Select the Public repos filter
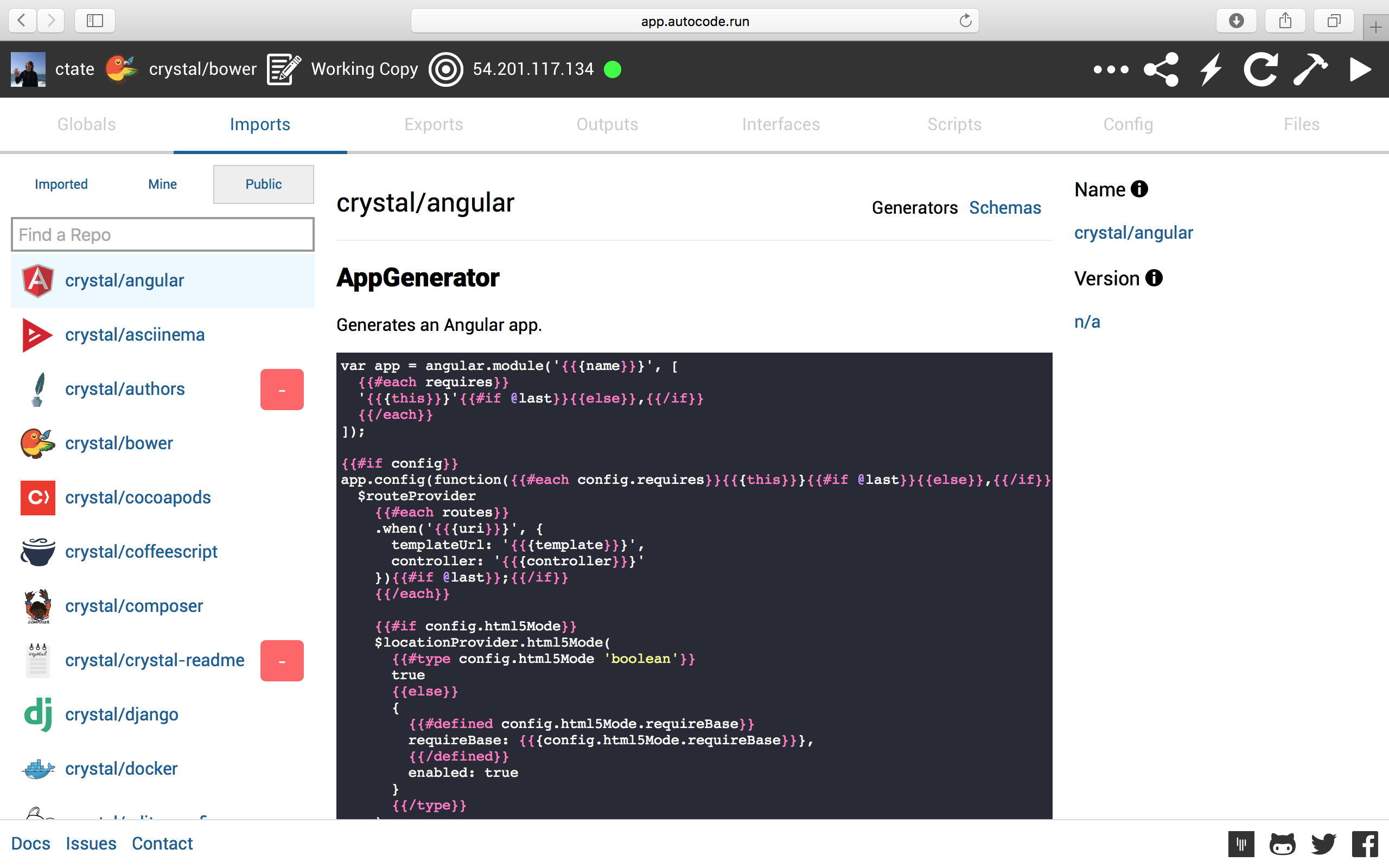1389x868 pixels. 264,184
